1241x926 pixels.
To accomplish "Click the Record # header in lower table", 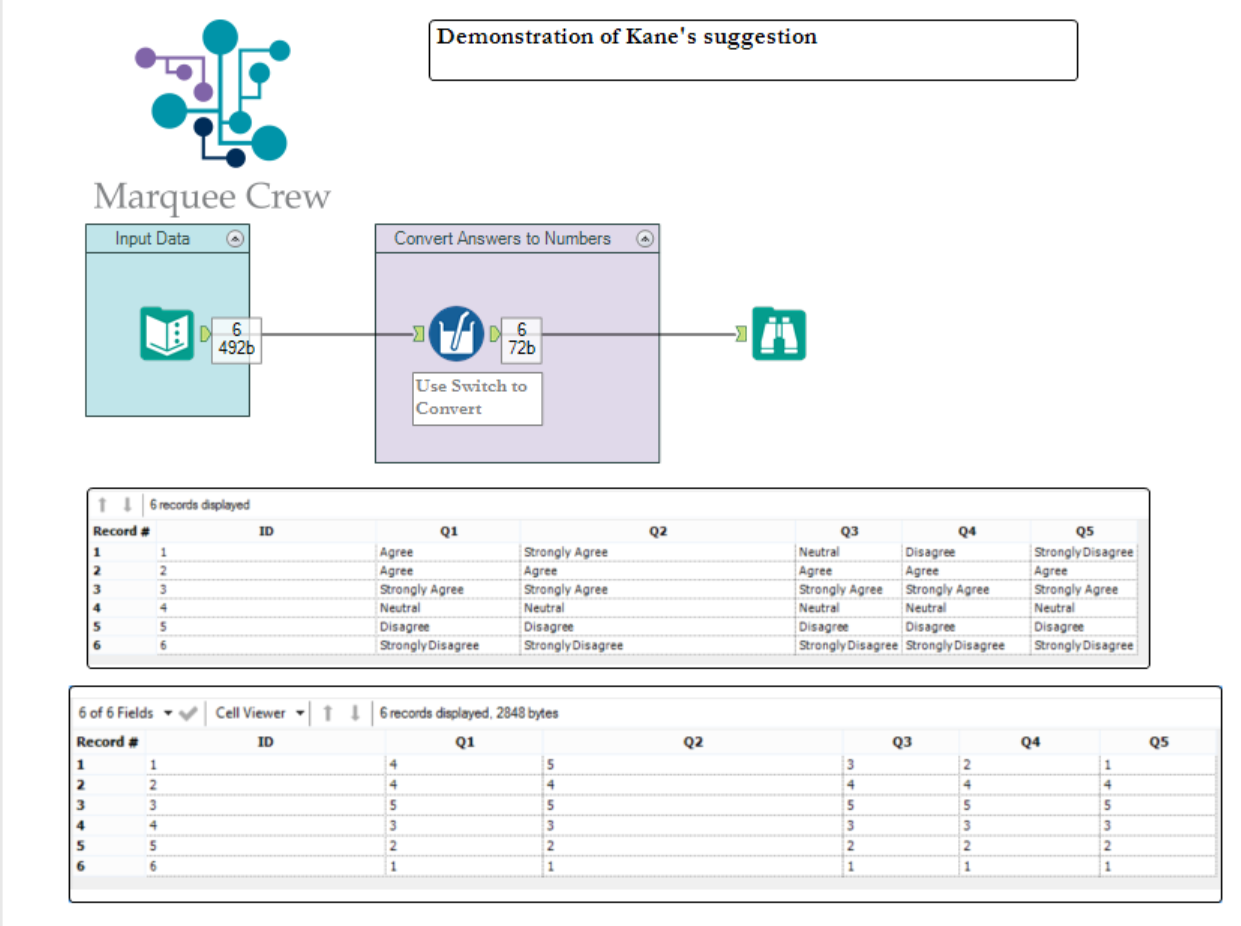I will 108,742.
